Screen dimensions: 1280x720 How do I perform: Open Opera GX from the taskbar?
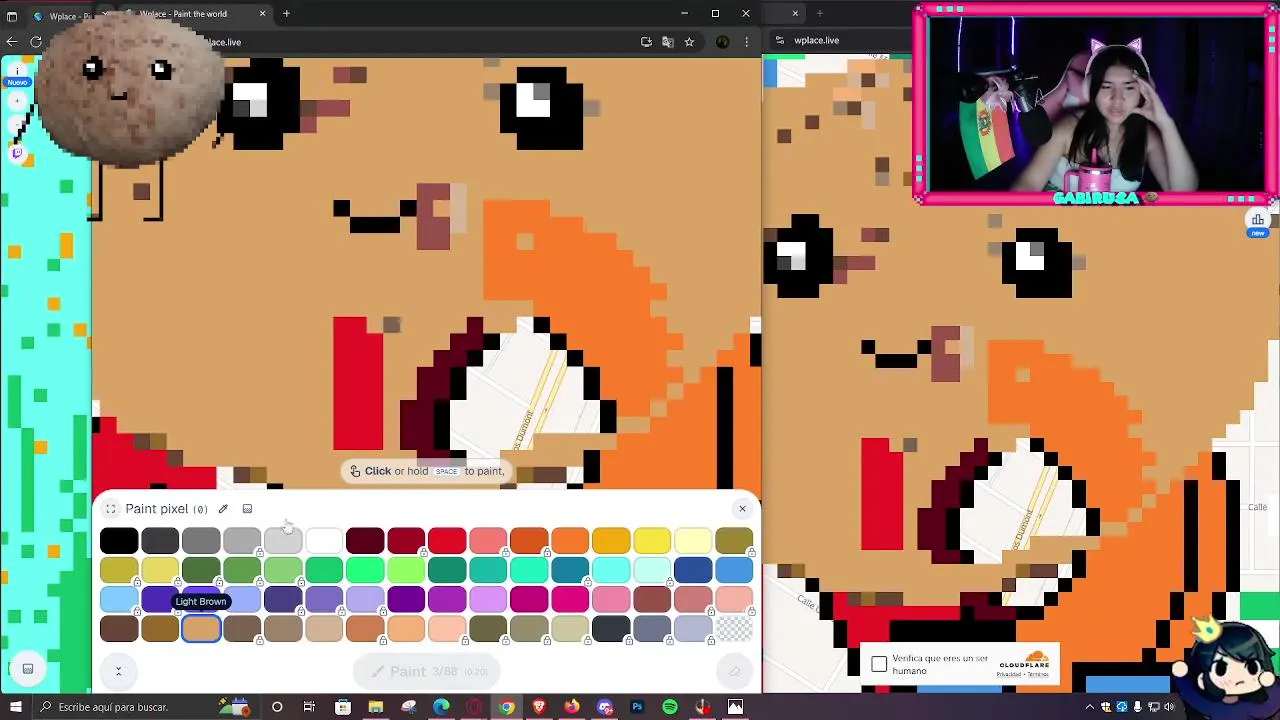point(474,707)
